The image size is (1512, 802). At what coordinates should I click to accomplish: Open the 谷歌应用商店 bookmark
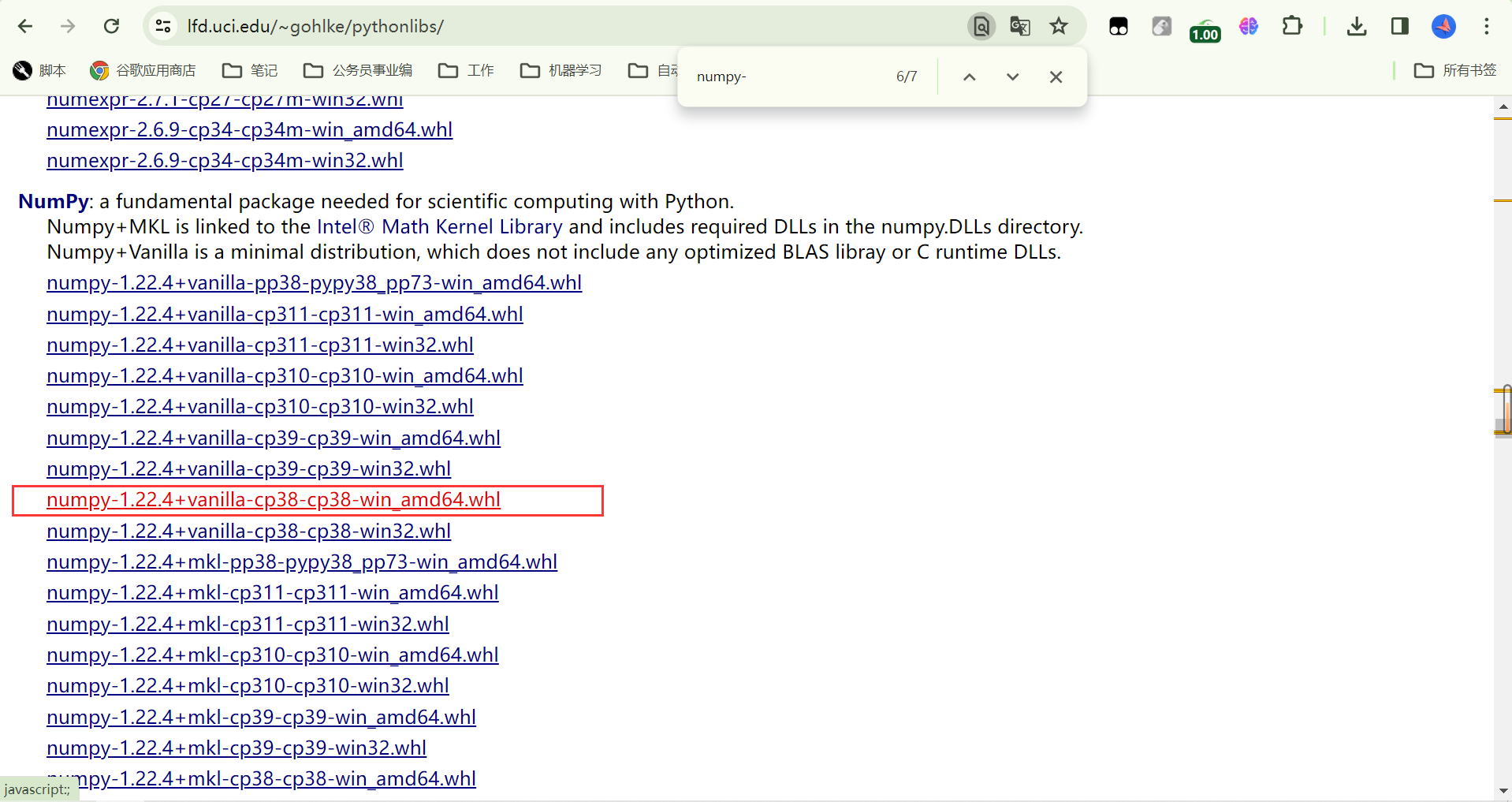click(143, 70)
